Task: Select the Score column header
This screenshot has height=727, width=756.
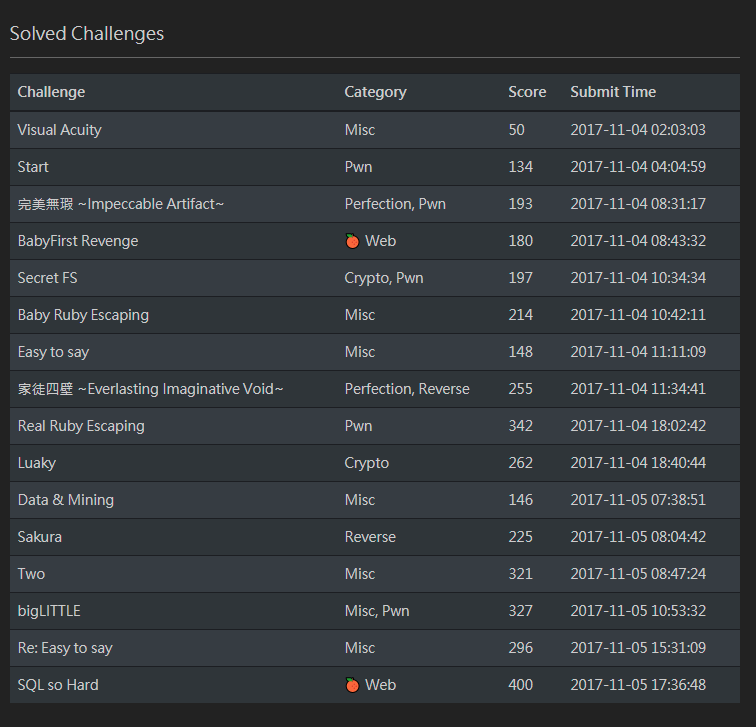Action: (x=527, y=92)
